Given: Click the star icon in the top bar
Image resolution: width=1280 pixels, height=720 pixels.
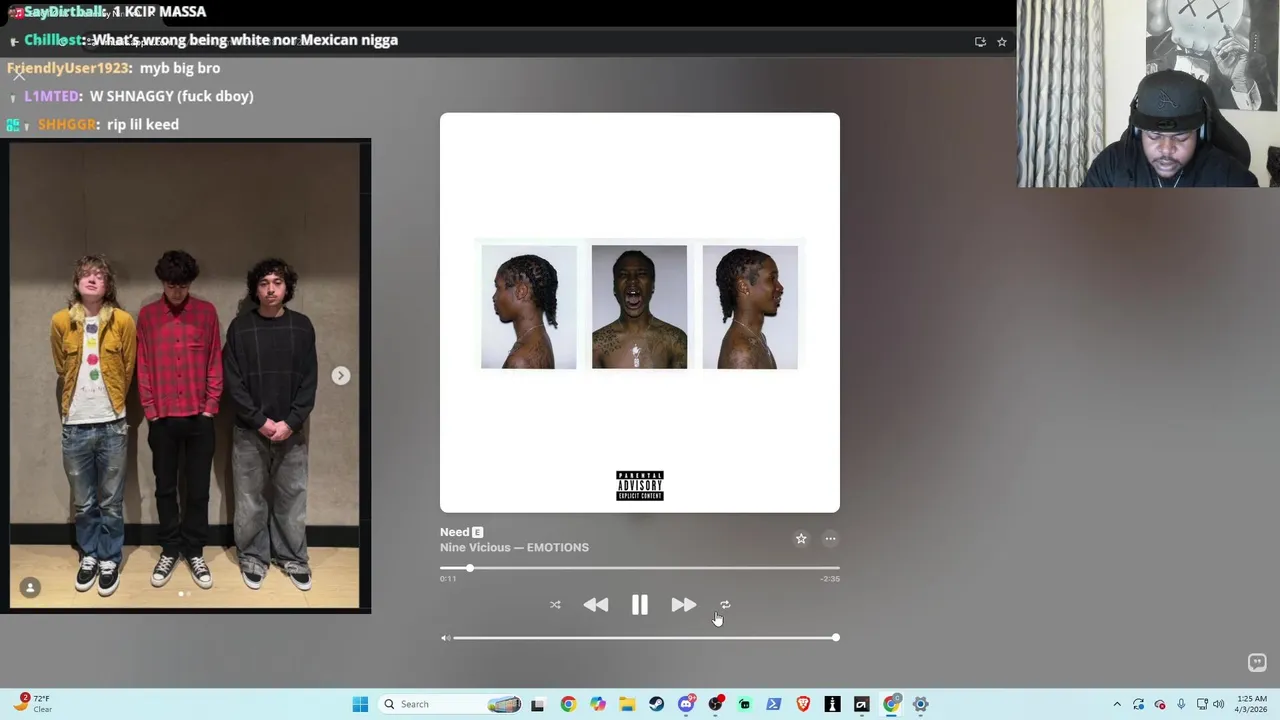Looking at the screenshot, I should point(1001,42).
